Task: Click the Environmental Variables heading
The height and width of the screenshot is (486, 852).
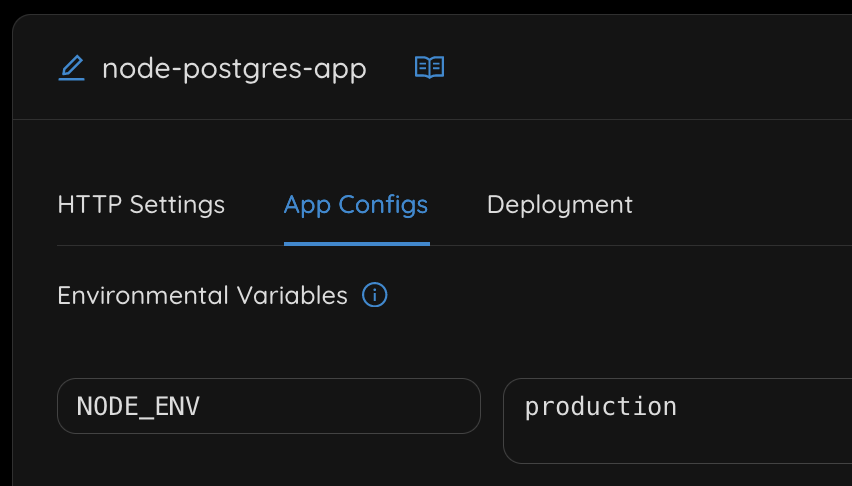Action: (x=202, y=296)
